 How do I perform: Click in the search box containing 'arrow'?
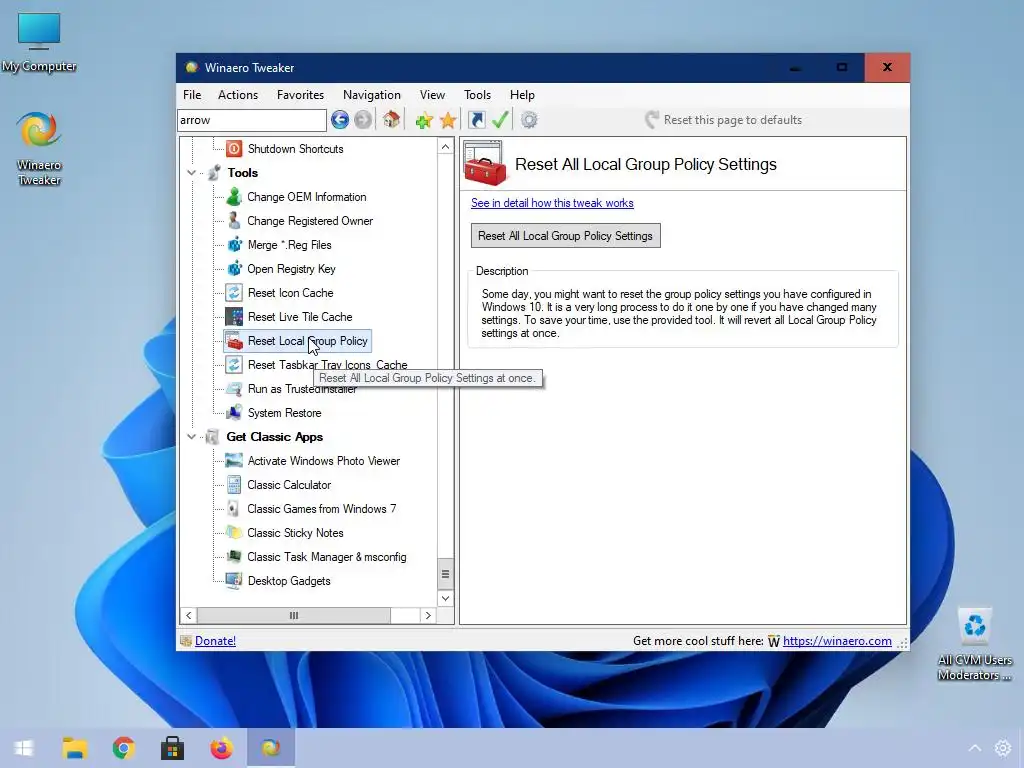point(252,120)
